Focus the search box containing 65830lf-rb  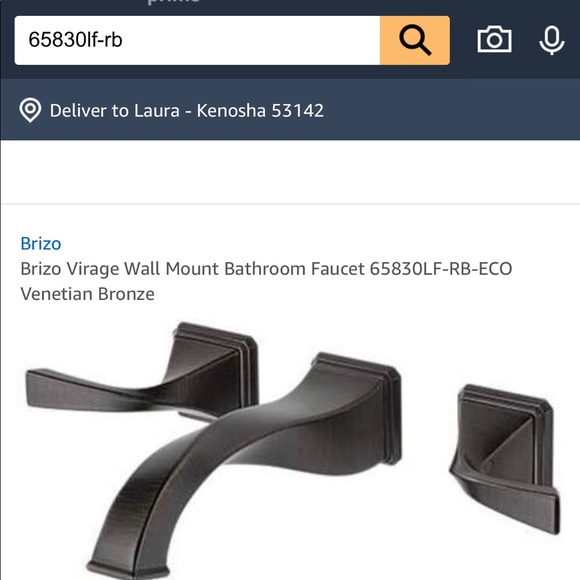[x=197, y=40]
